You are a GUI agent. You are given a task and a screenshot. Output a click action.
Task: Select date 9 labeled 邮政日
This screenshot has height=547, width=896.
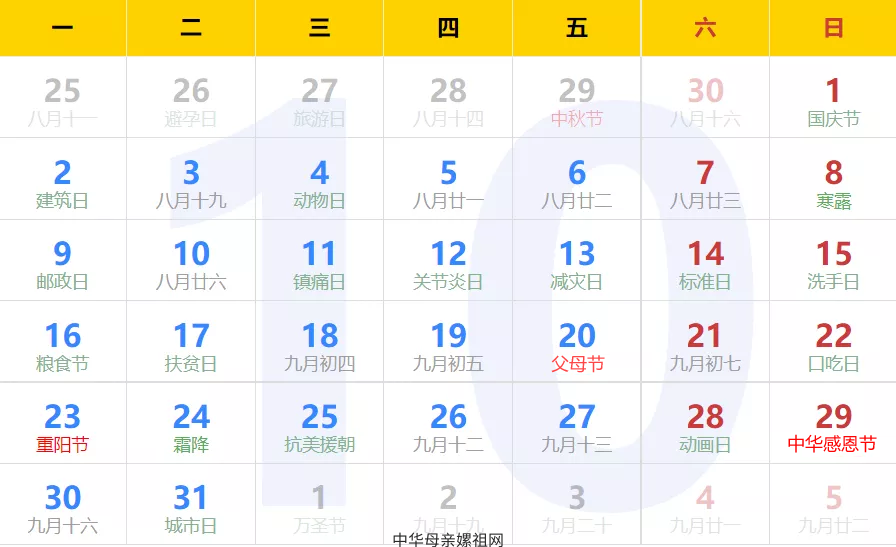click(63, 261)
